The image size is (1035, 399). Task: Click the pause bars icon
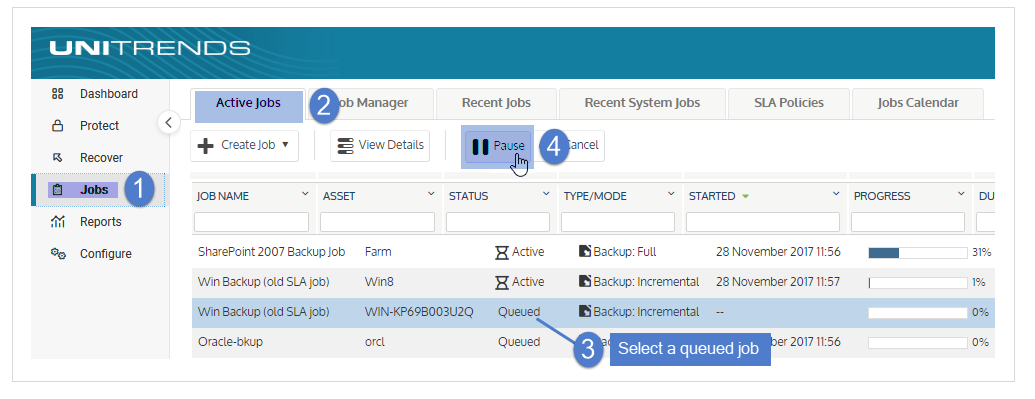point(481,146)
